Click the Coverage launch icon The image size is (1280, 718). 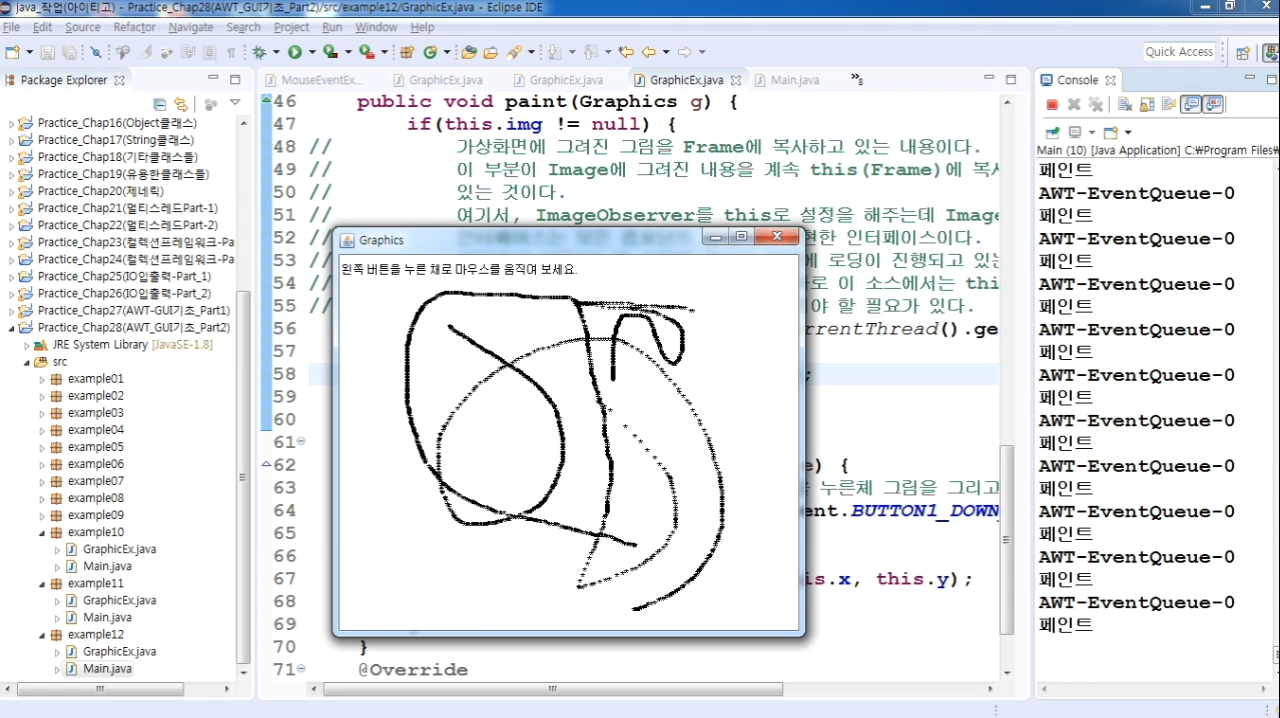click(330, 52)
